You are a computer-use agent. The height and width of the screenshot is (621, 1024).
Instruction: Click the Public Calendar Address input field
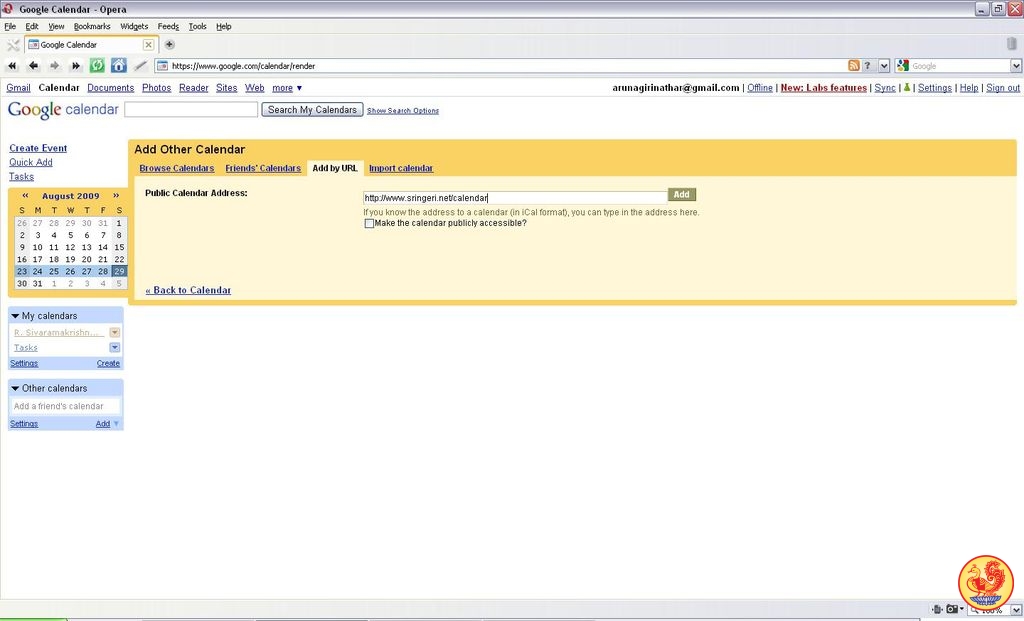pyautogui.click(x=515, y=198)
